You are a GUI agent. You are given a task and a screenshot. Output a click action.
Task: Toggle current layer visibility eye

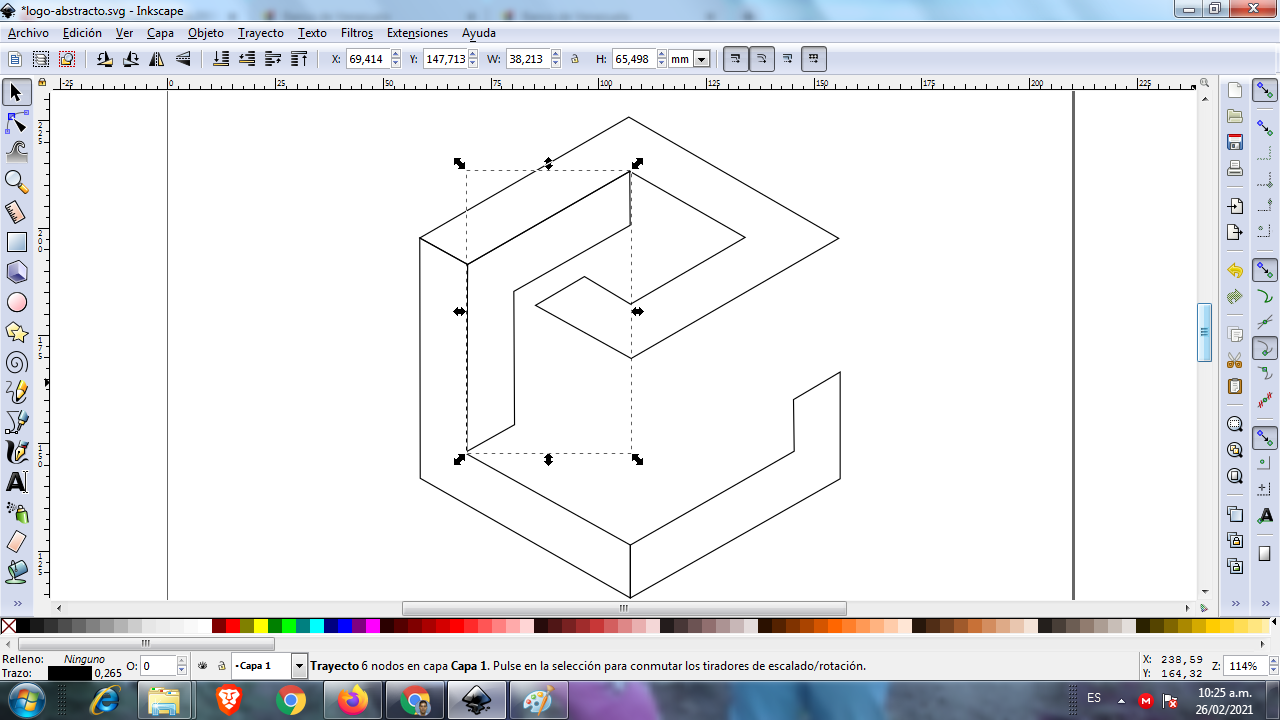(203, 665)
